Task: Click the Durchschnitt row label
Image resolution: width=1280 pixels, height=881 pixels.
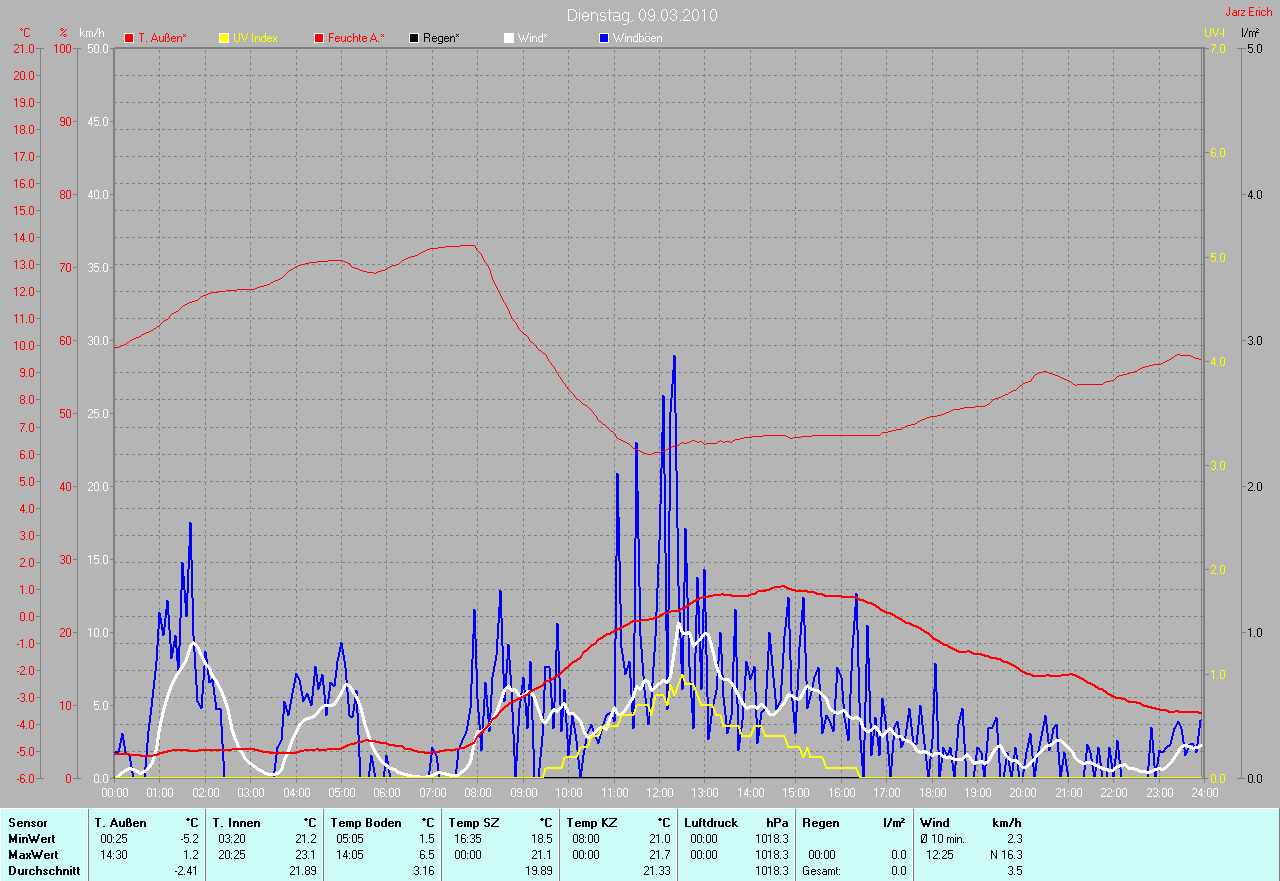Action: [x=44, y=871]
